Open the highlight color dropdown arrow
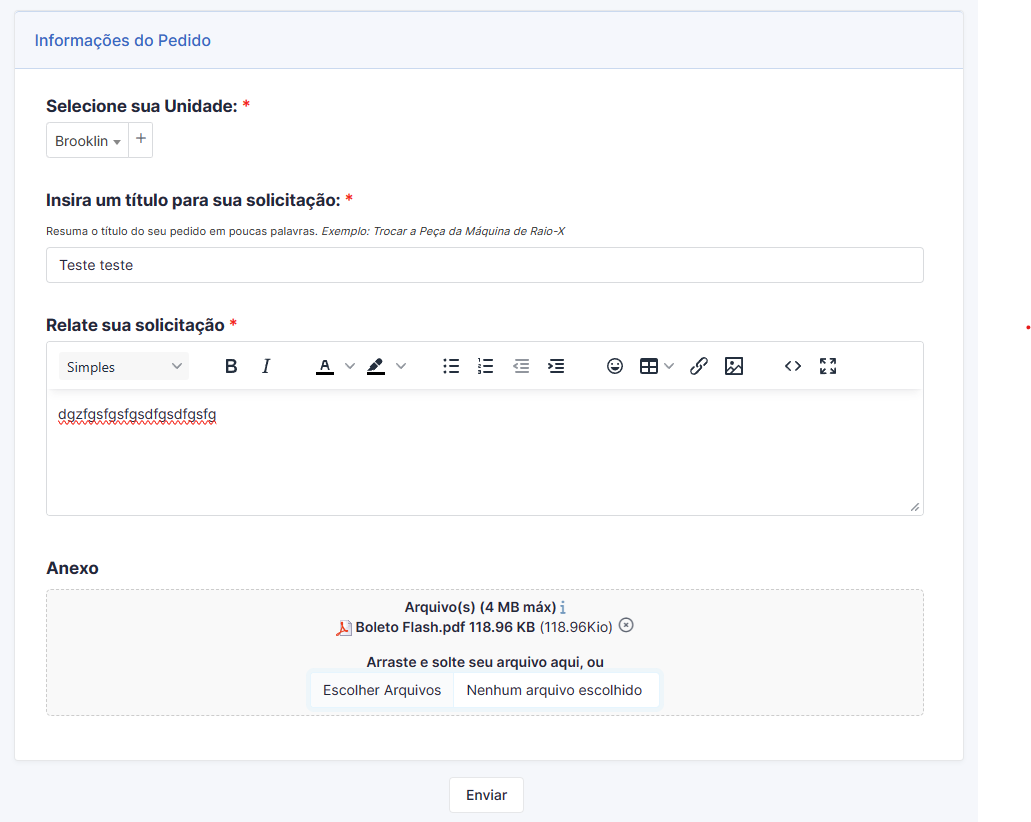The width and height of the screenshot is (1031, 822). [400, 366]
